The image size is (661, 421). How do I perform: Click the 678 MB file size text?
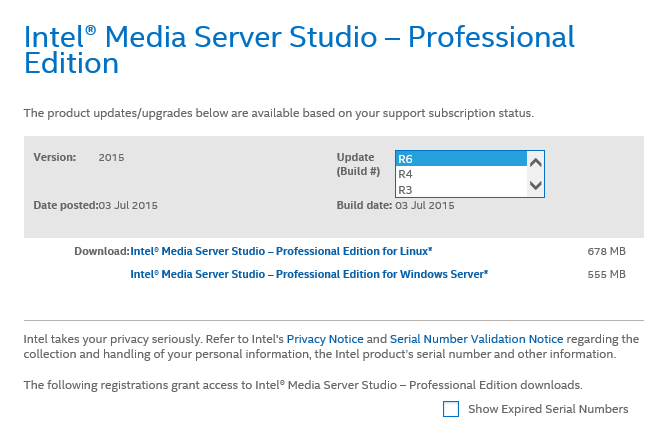click(606, 252)
